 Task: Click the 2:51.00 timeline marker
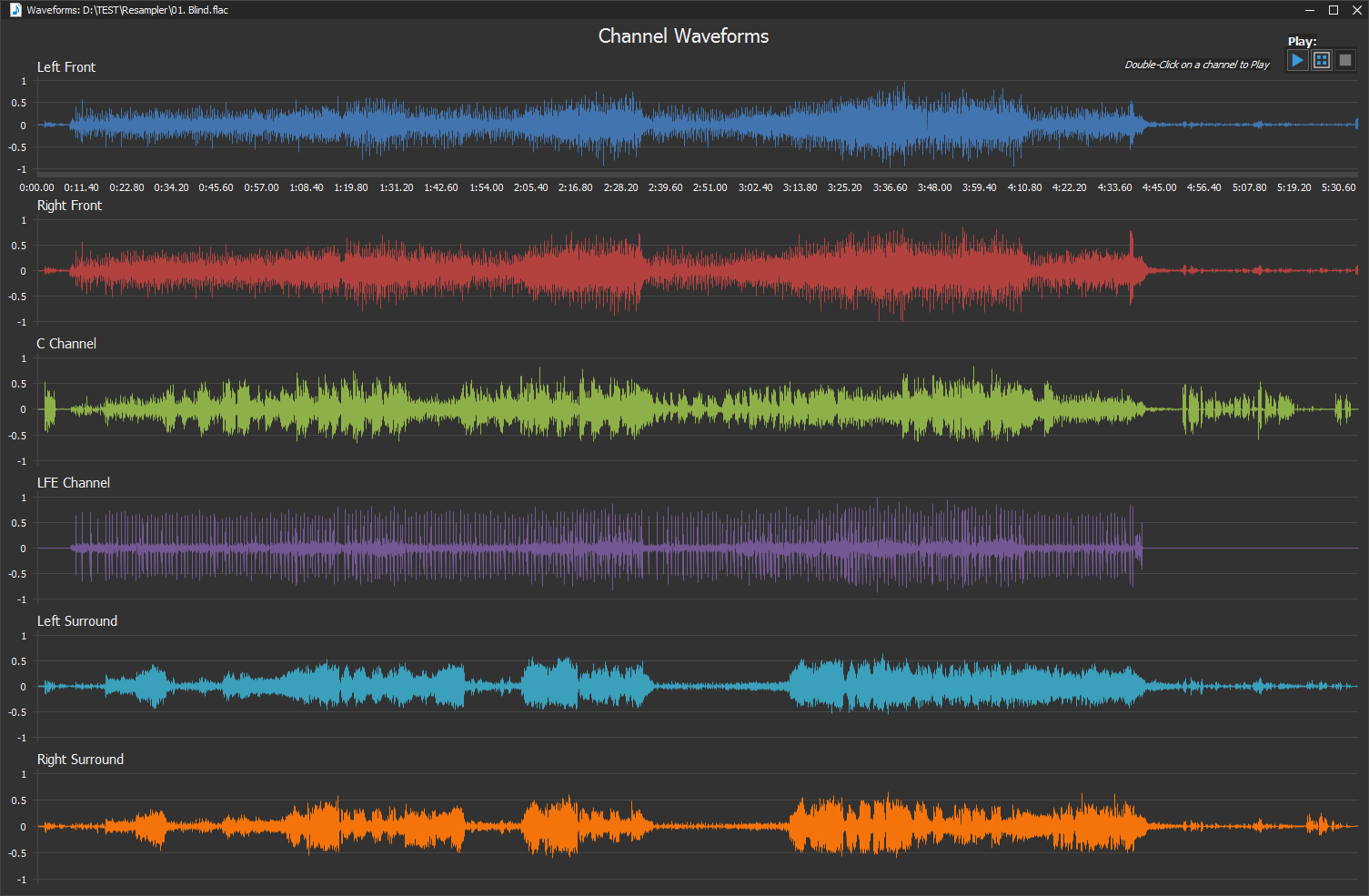(x=710, y=187)
